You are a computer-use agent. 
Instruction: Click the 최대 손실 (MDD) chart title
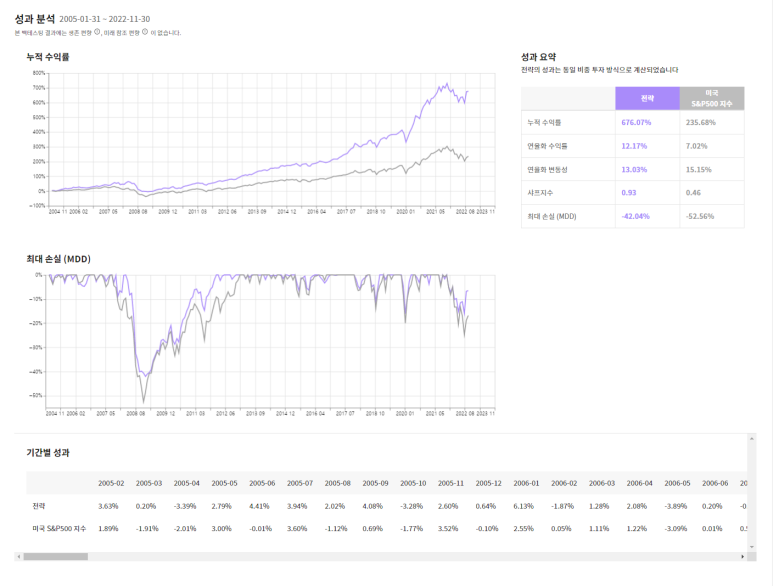click(59, 259)
